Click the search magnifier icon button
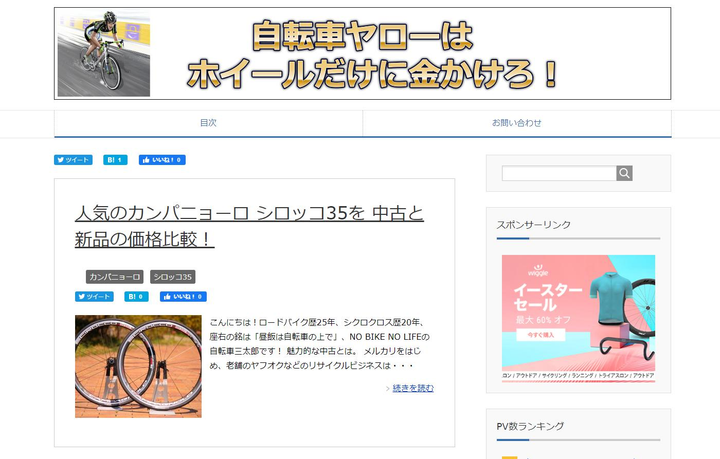The height and width of the screenshot is (459, 720). [624, 173]
